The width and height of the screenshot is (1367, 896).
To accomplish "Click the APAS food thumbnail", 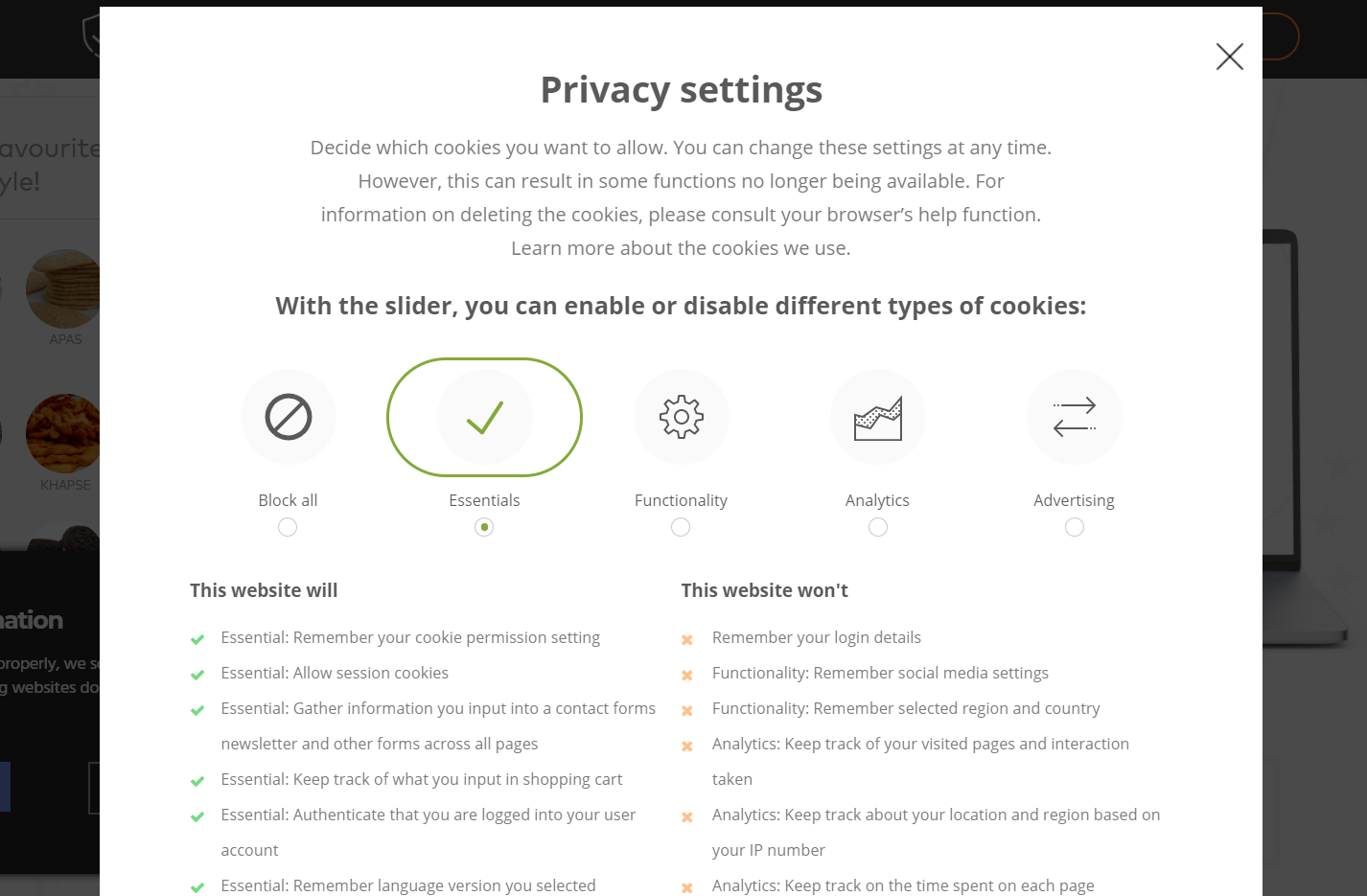I will pyautogui.click(x=63, y=289).
